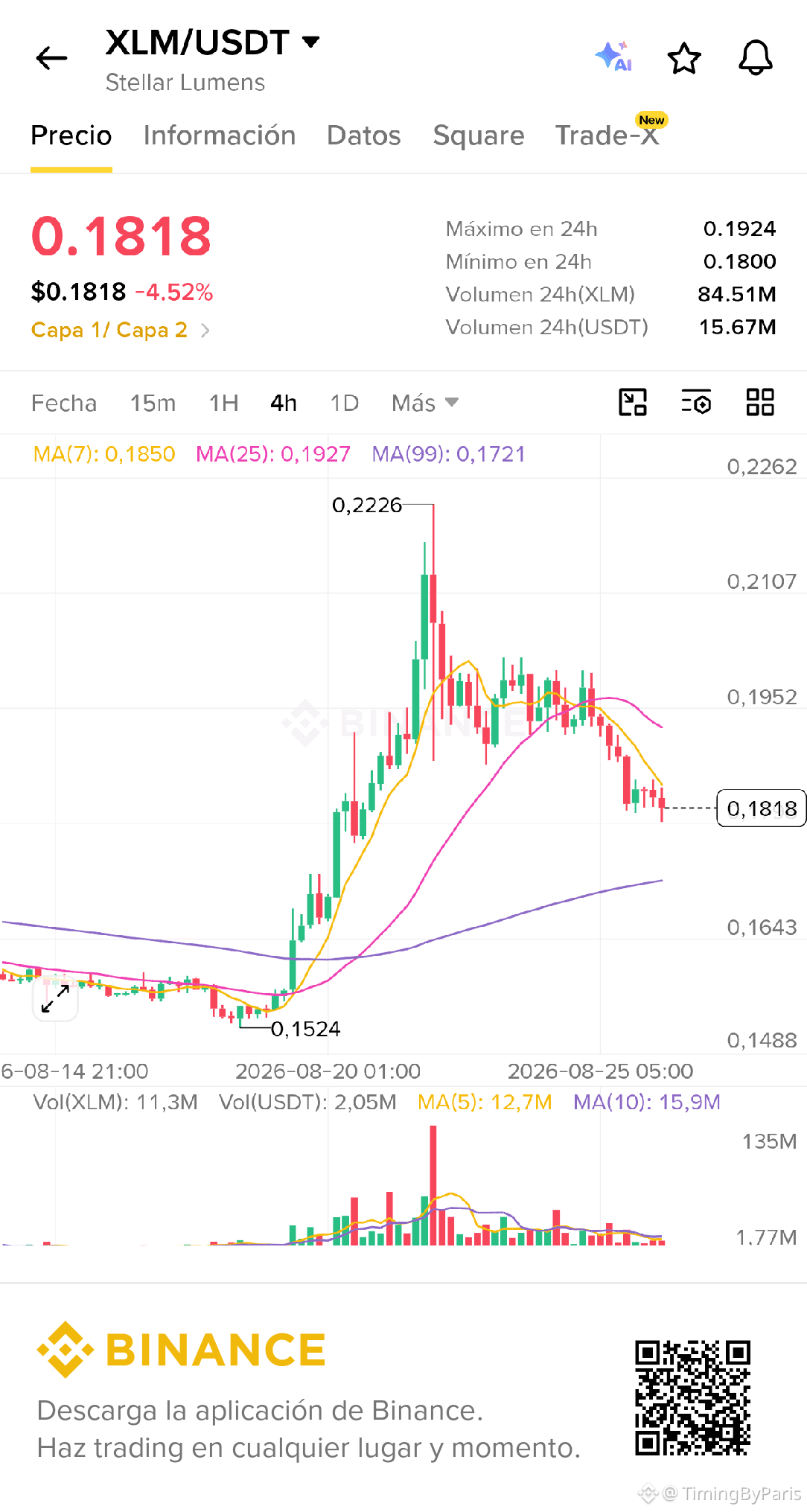Tap the Volumen 24h(XLM) value 84.51M
The width and height of the screenshot is (807, 1512).
tap(737, 294)
